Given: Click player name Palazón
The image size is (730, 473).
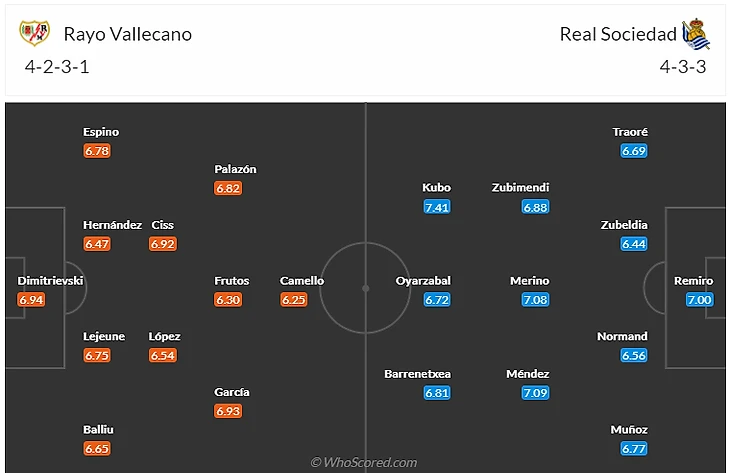Looking at the screenshot, I should coord(235,169).
